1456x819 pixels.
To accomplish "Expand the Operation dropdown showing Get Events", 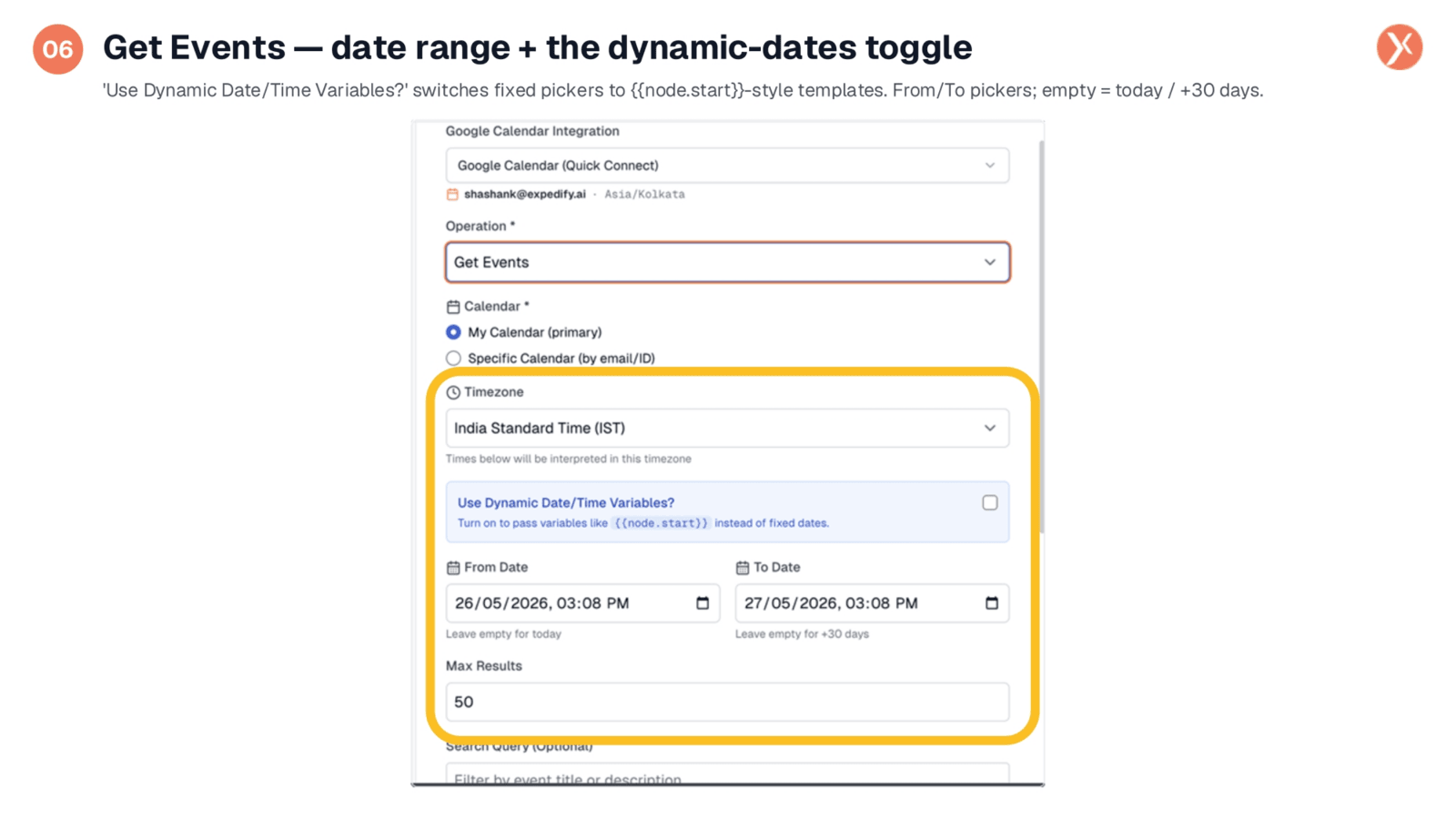I will pyautogui.click(x=727, y=262).
